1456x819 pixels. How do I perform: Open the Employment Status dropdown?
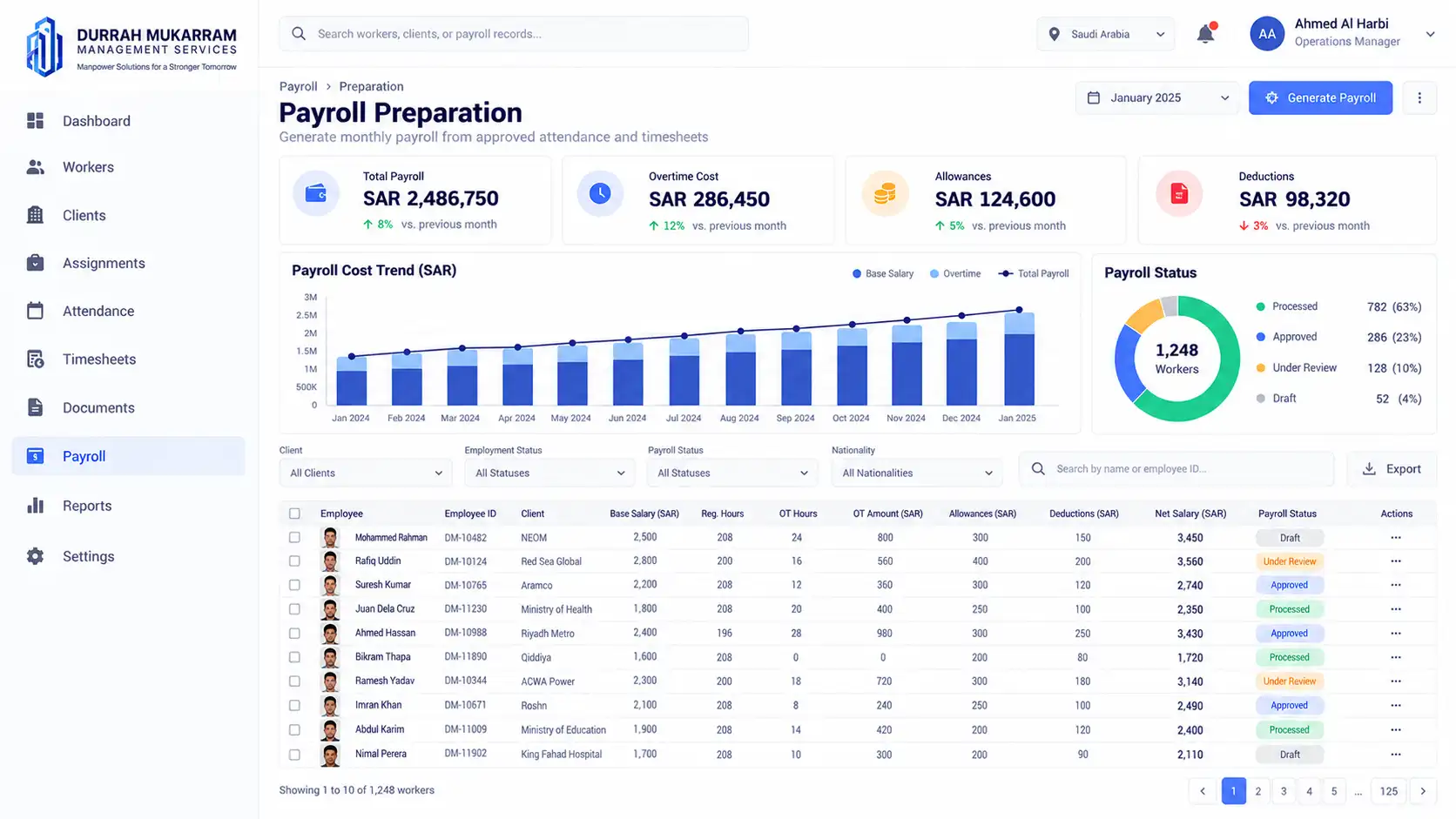coord(549,473)
